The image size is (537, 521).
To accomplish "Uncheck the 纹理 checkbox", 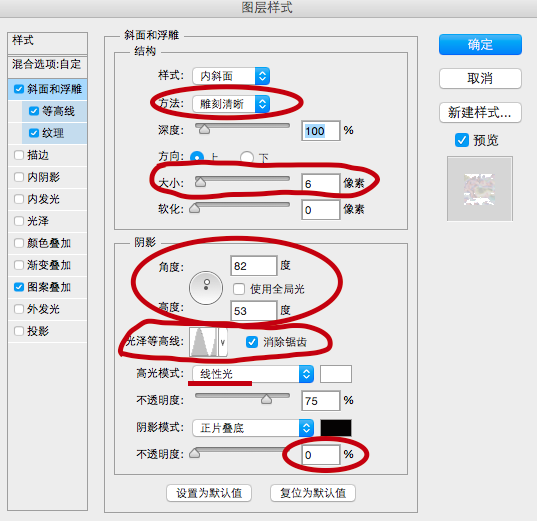I will click(34, 133).
